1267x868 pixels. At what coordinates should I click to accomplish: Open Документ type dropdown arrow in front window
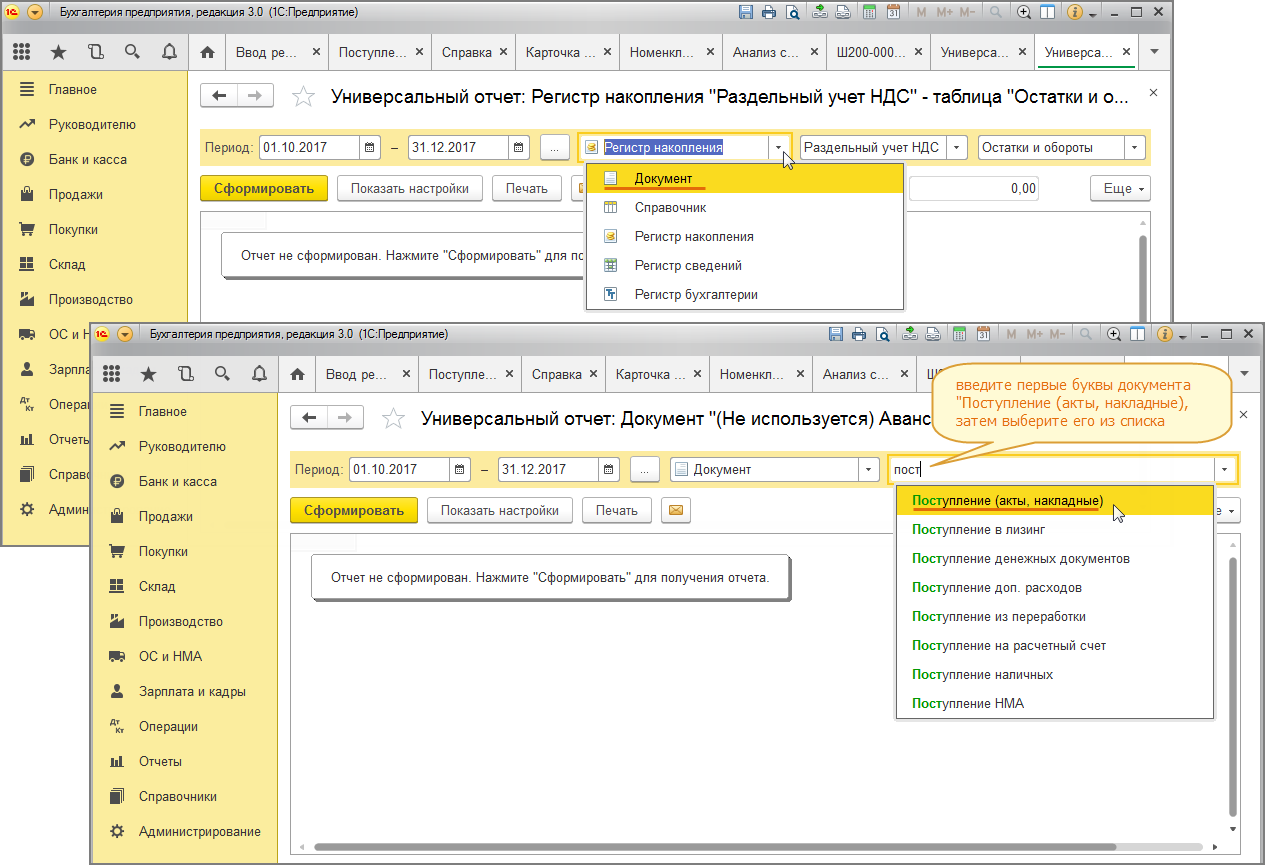(x=869, y=469)
